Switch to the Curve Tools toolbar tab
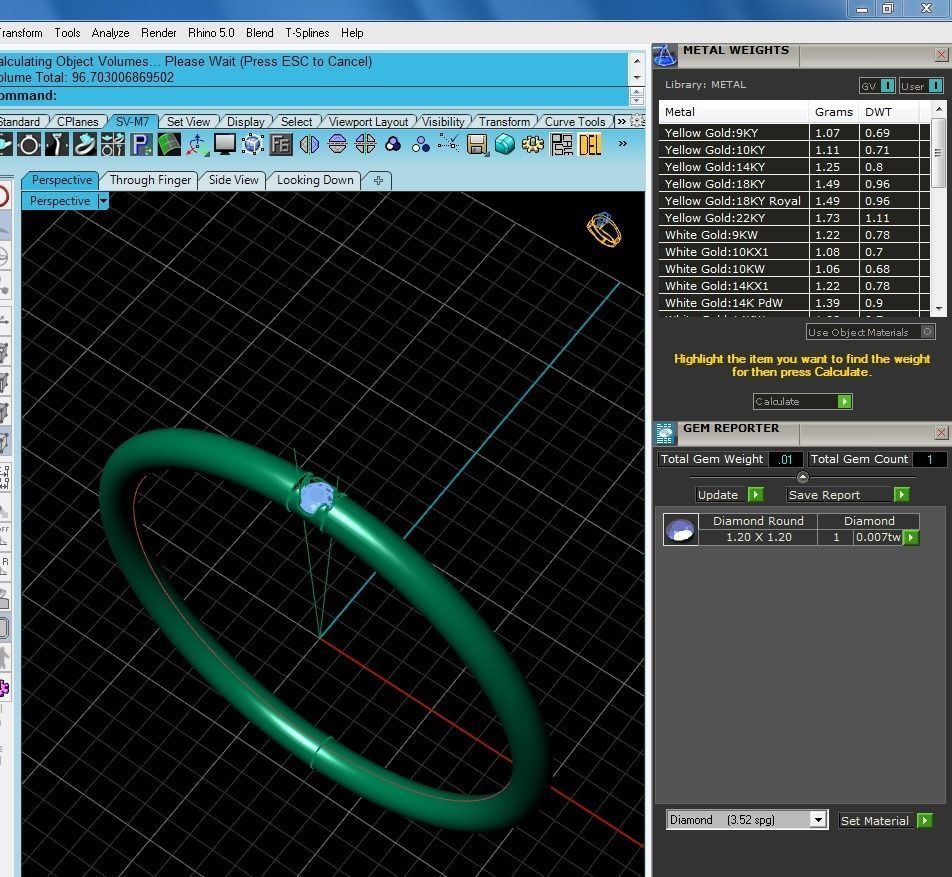952x877 pixels. pyautogui.click(x=574, y=121)
